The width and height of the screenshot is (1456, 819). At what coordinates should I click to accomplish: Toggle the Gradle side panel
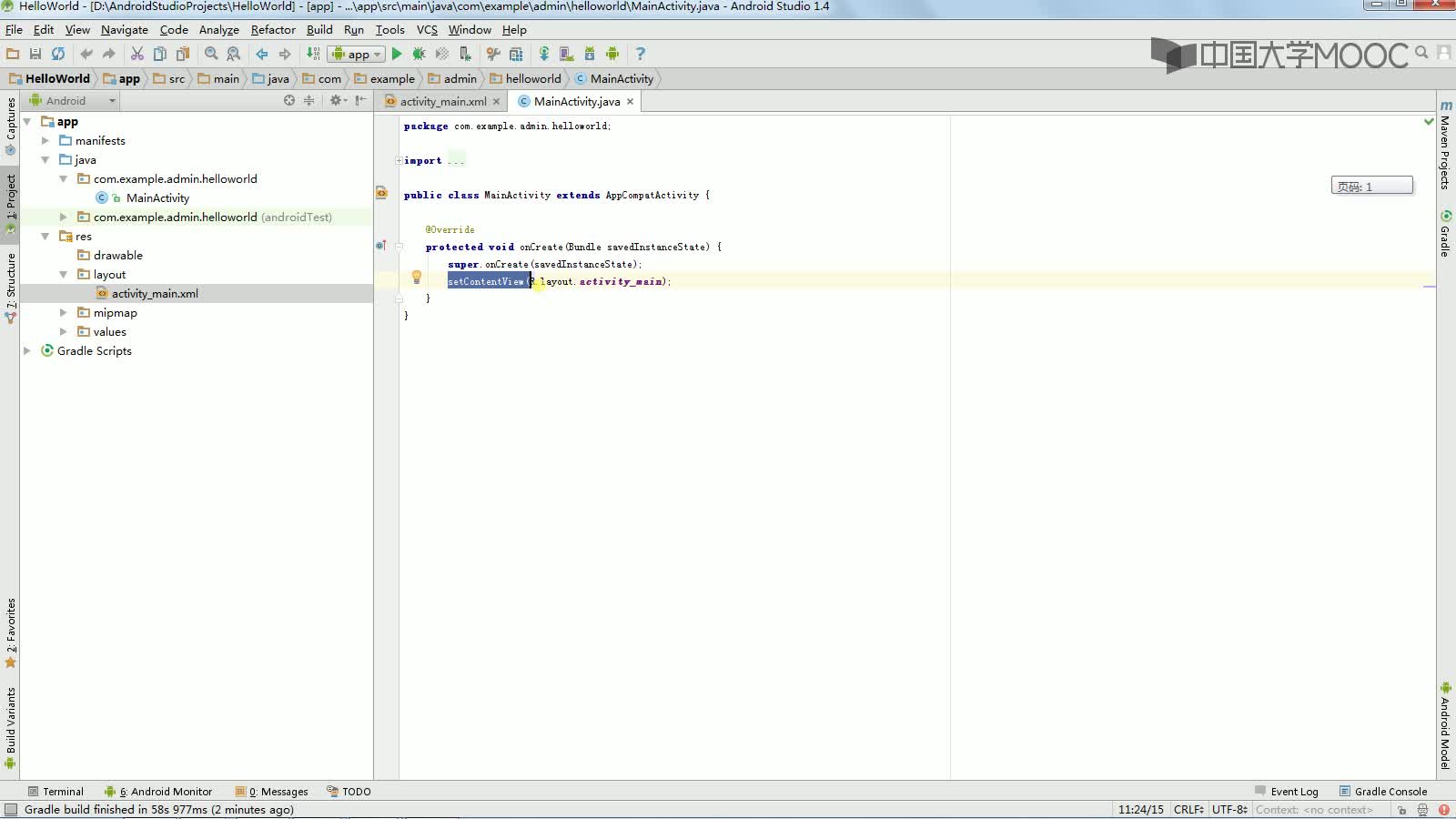click(1445, 234)
